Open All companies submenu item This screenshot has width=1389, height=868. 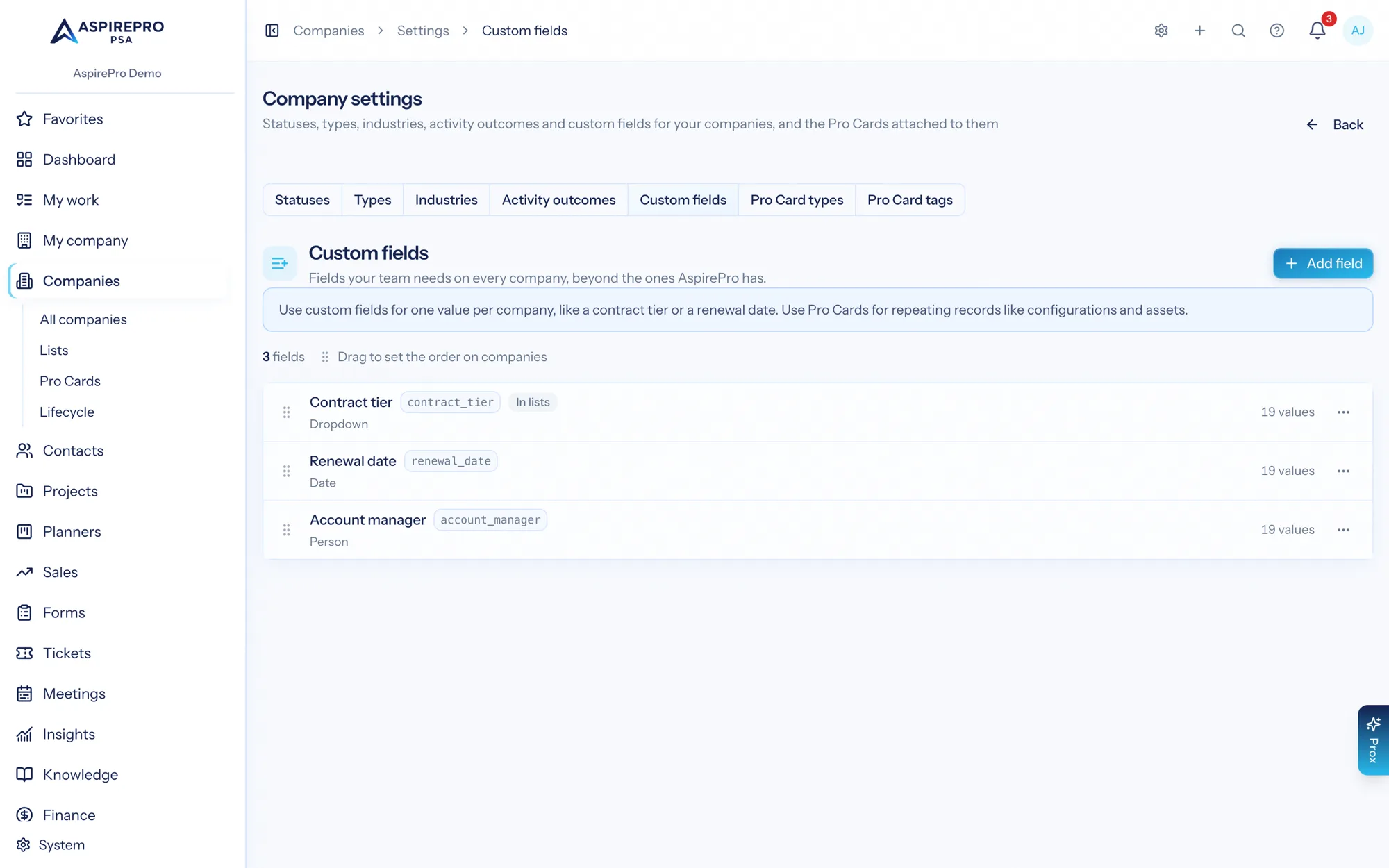tap(83, 319)
